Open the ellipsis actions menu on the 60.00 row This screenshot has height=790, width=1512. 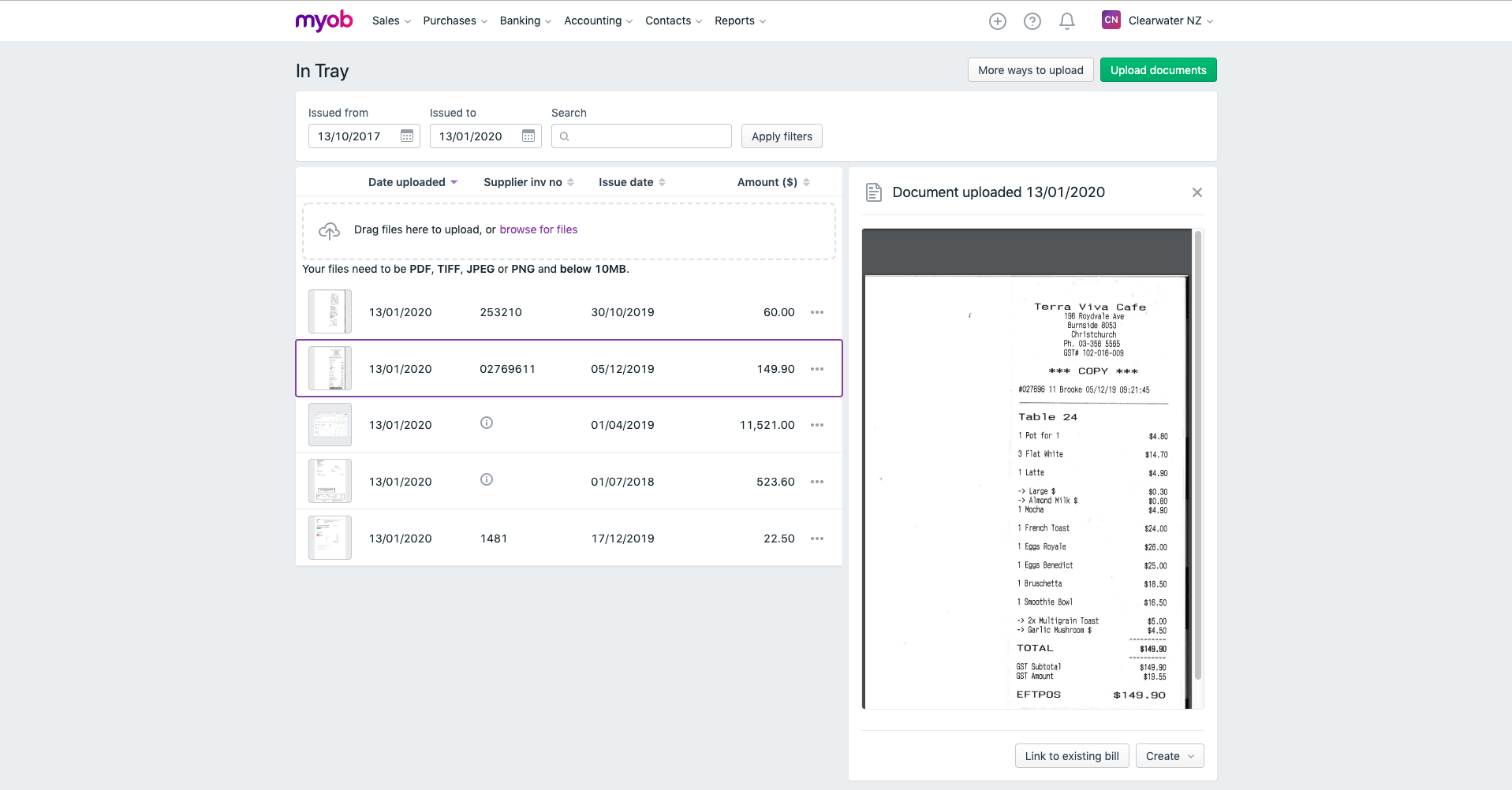coord(816,312)
